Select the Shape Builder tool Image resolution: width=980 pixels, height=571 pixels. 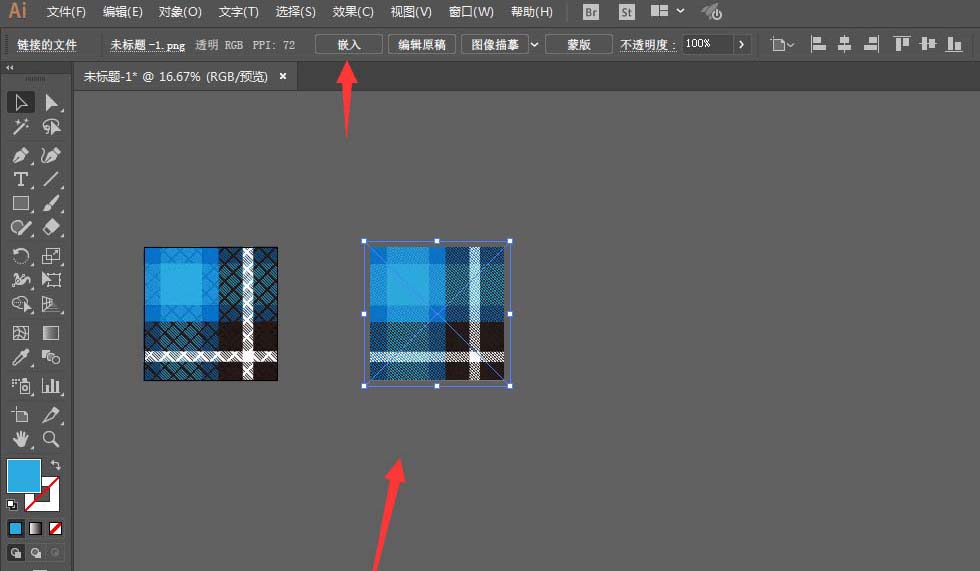pyautogui.click(x=21, y=304)
